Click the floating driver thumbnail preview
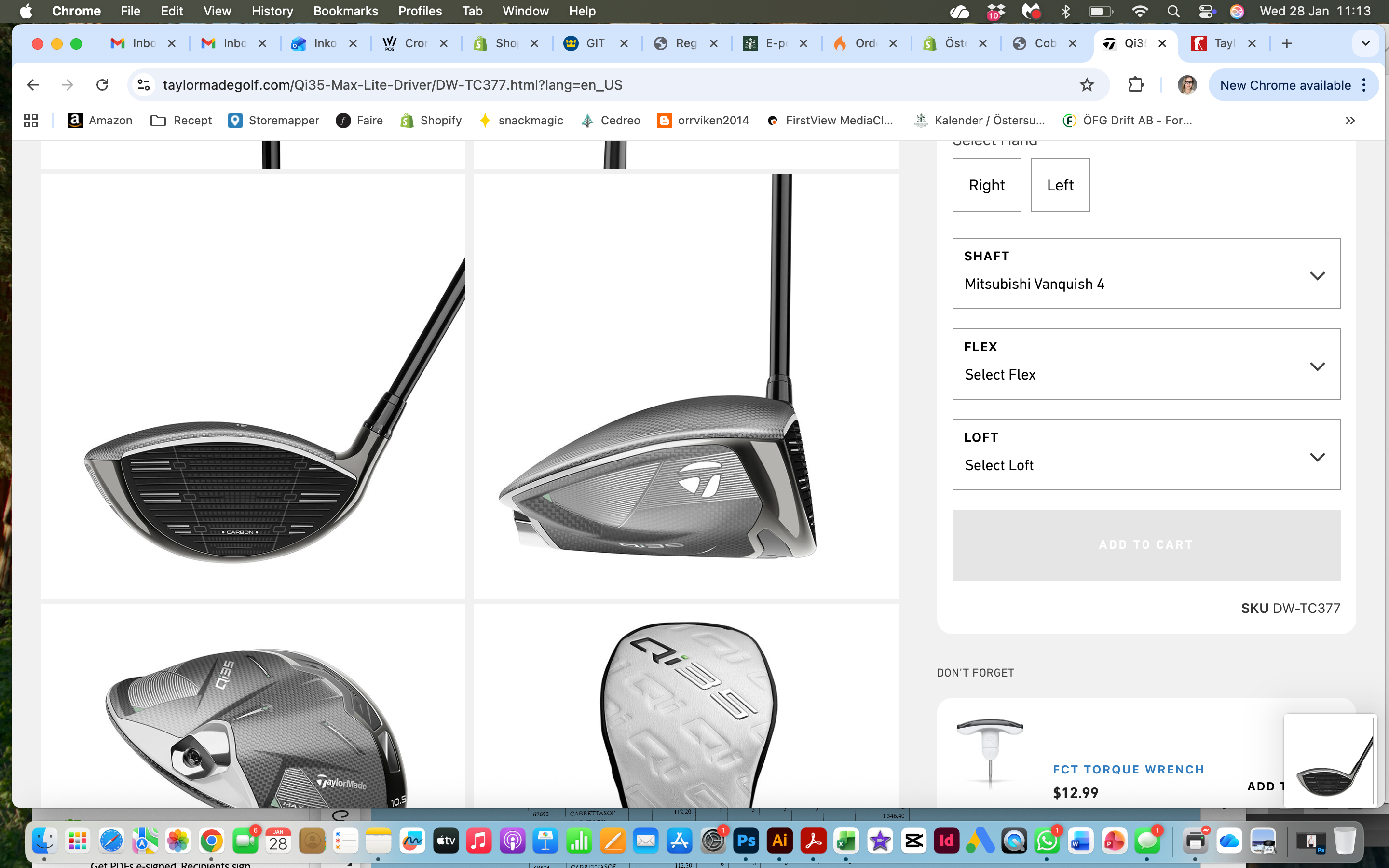The width and height of the screenshot is (1389, 868). (1330, 760)
